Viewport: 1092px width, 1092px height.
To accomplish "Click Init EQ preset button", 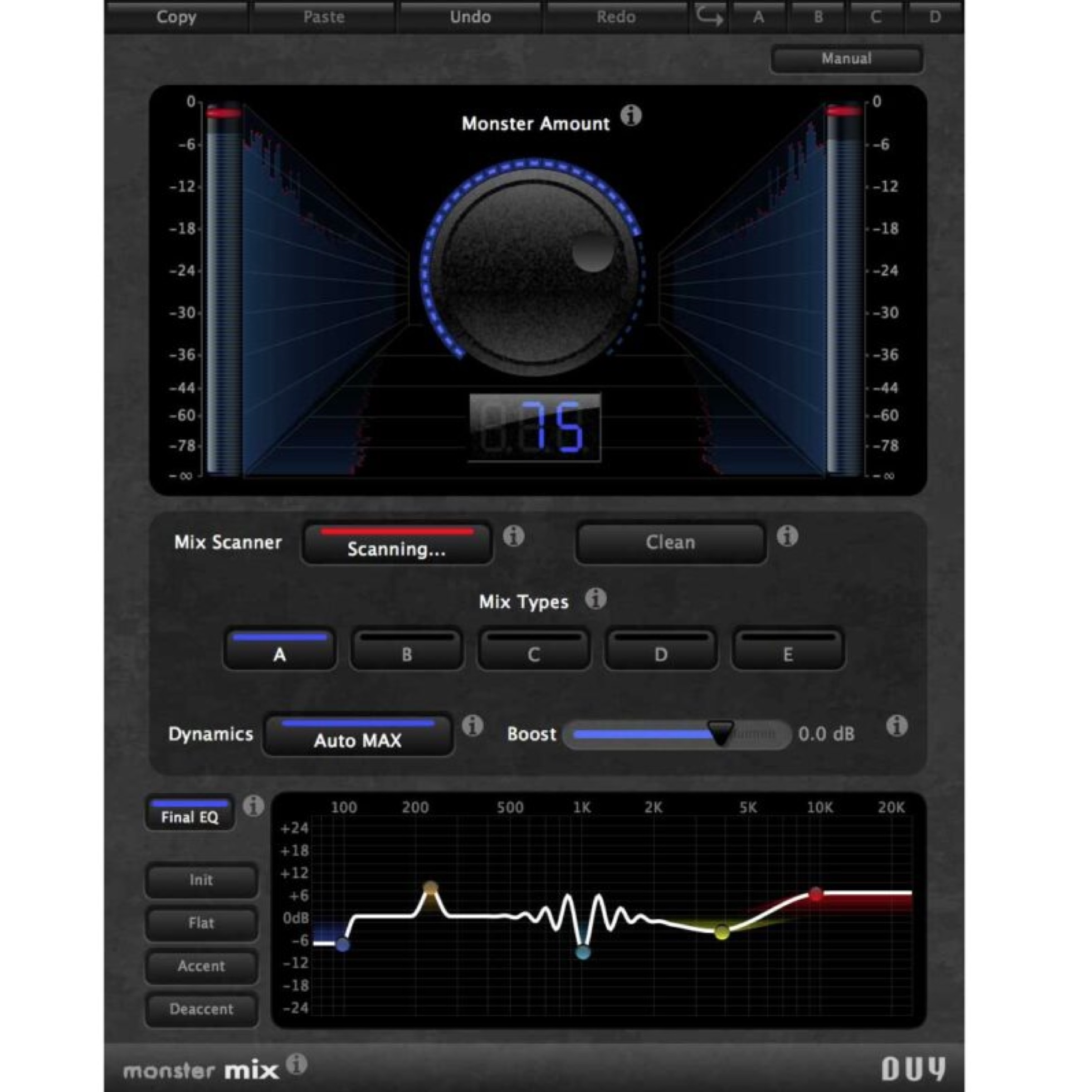I will 202,880.
